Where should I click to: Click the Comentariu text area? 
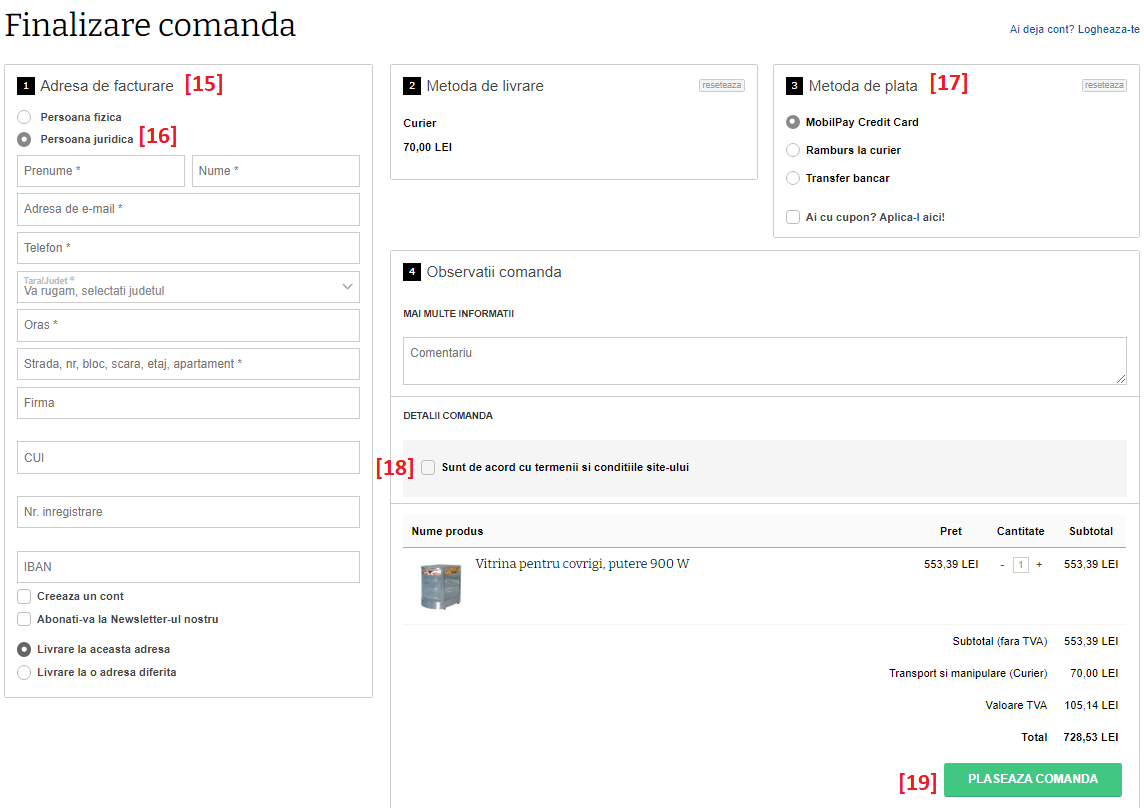[764, 358]
